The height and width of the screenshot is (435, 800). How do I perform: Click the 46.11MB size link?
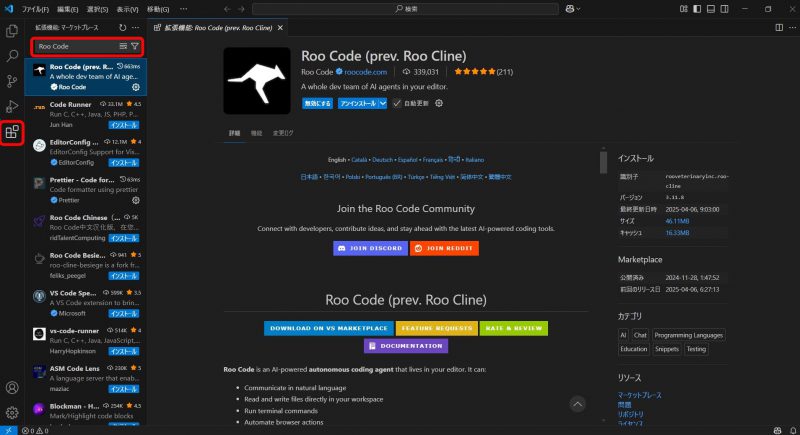[x=677, y=221]
